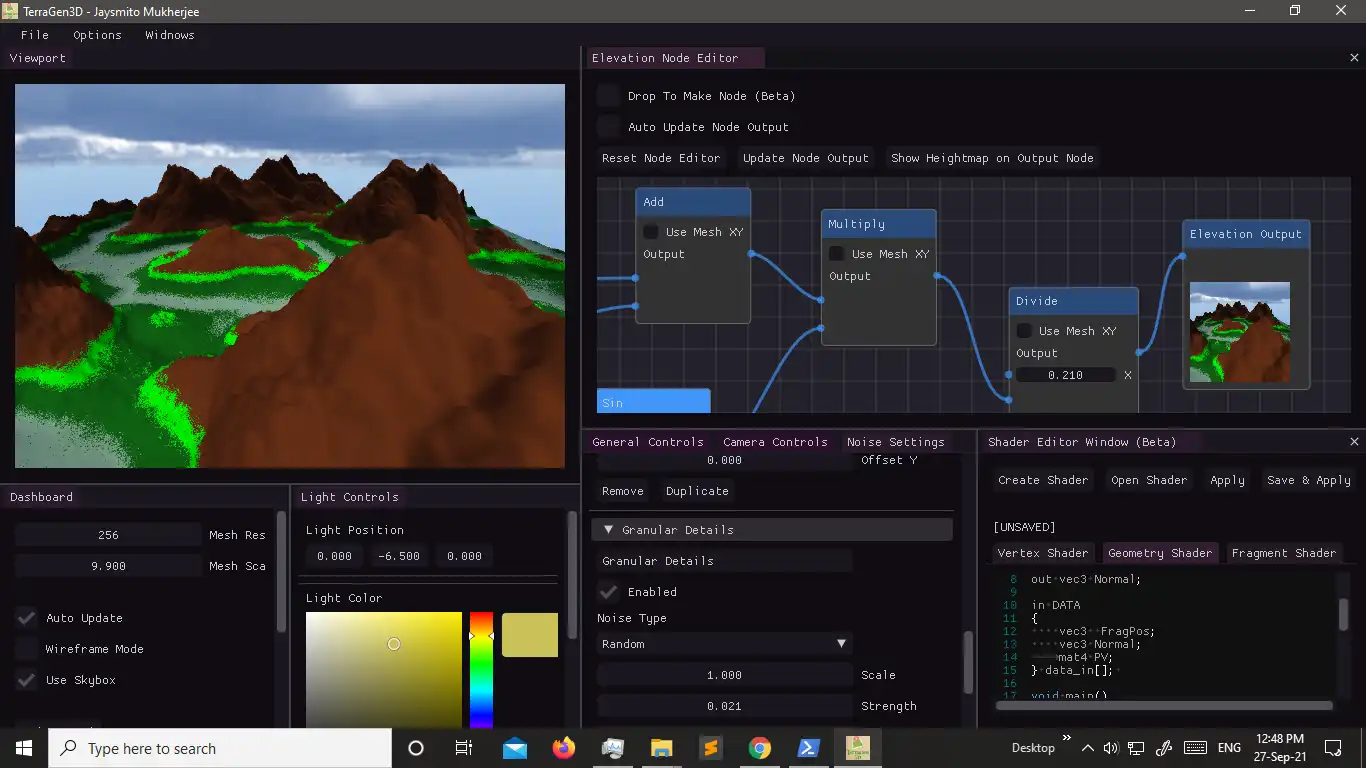Enable Drop To Make Node checkbox
The image size is (1366, 768).
(608, 96)
